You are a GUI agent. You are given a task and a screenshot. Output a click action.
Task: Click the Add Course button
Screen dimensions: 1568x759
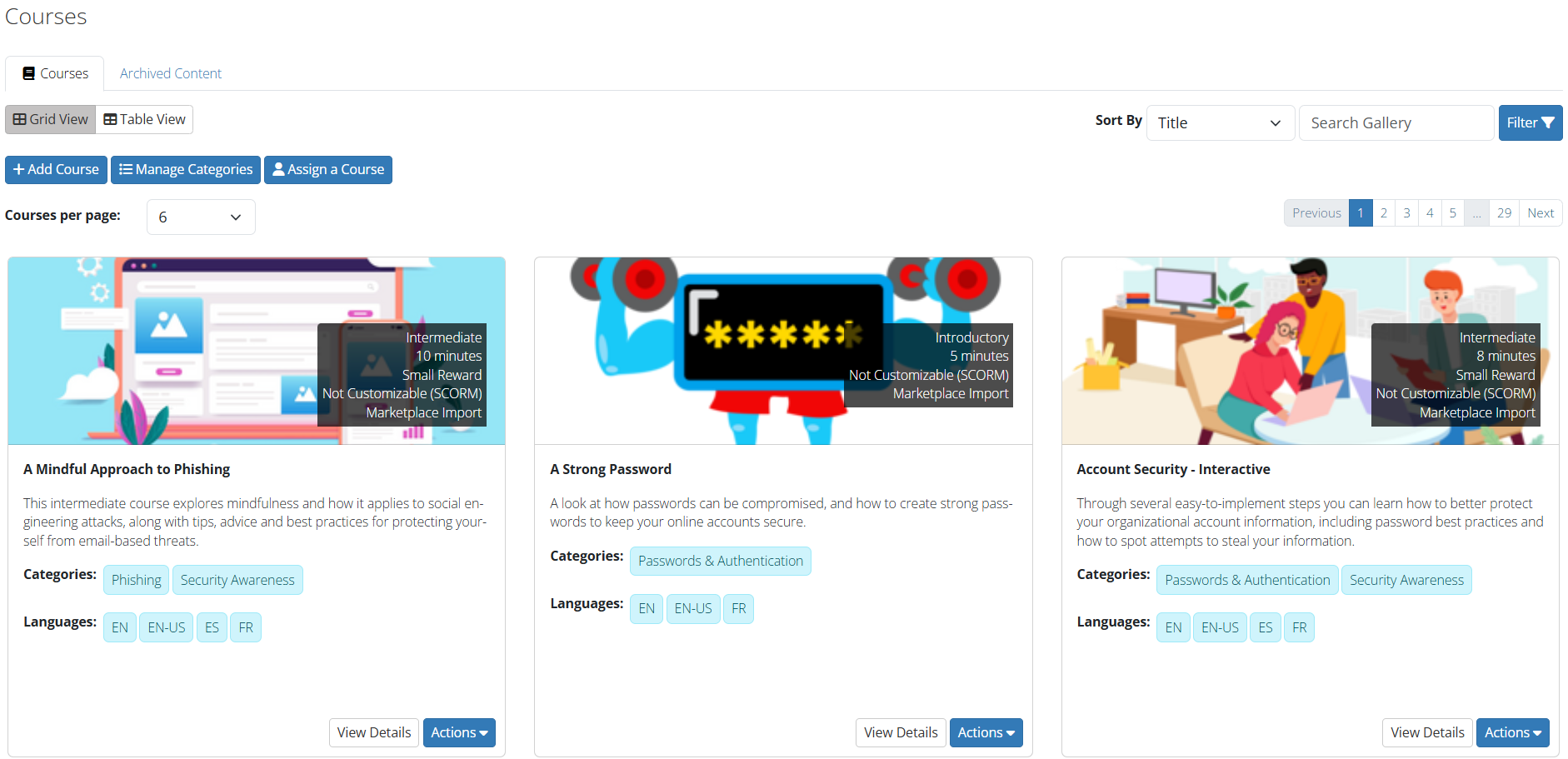(56, 169)
